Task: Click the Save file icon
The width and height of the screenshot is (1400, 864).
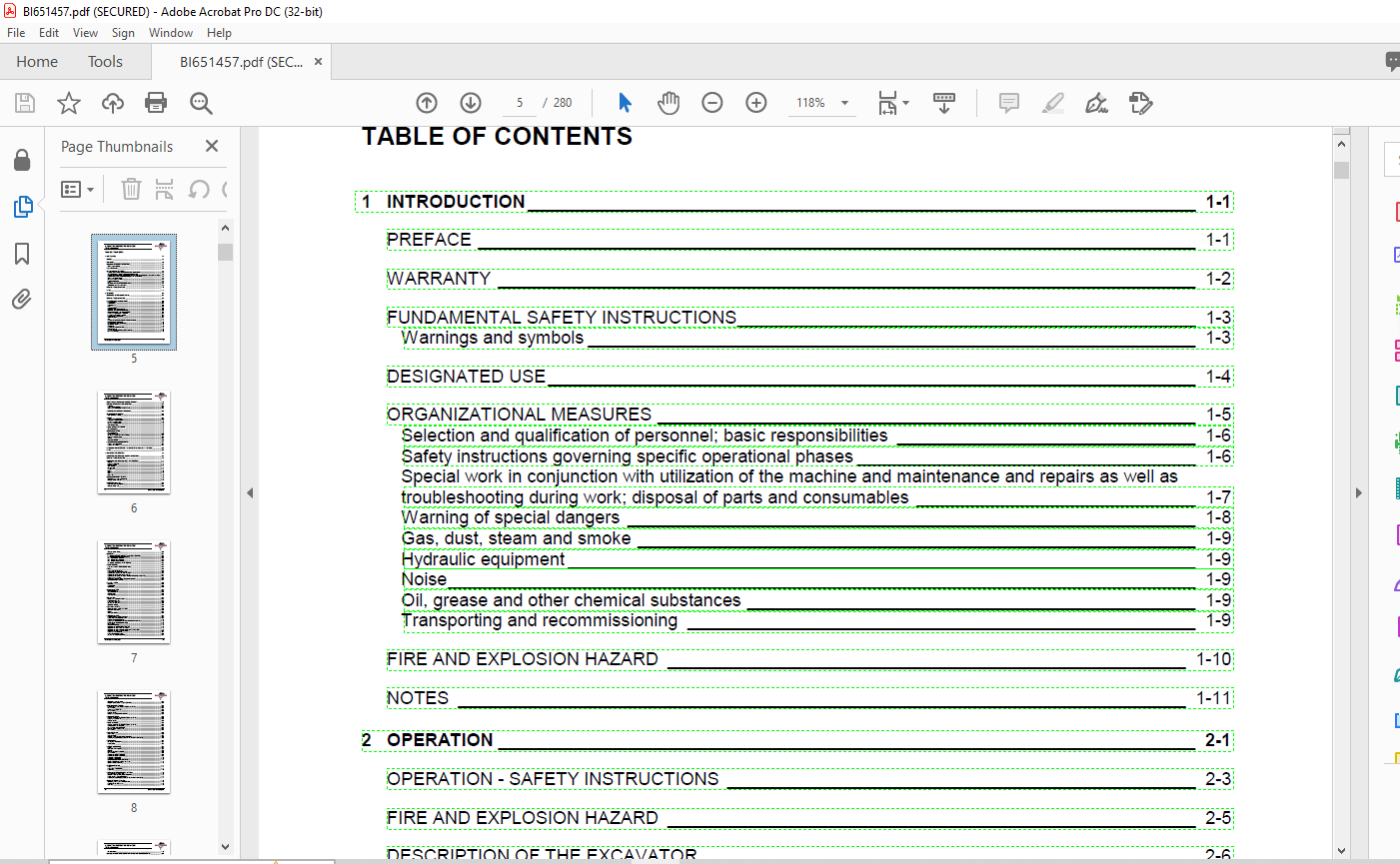Action: [25, 103]
